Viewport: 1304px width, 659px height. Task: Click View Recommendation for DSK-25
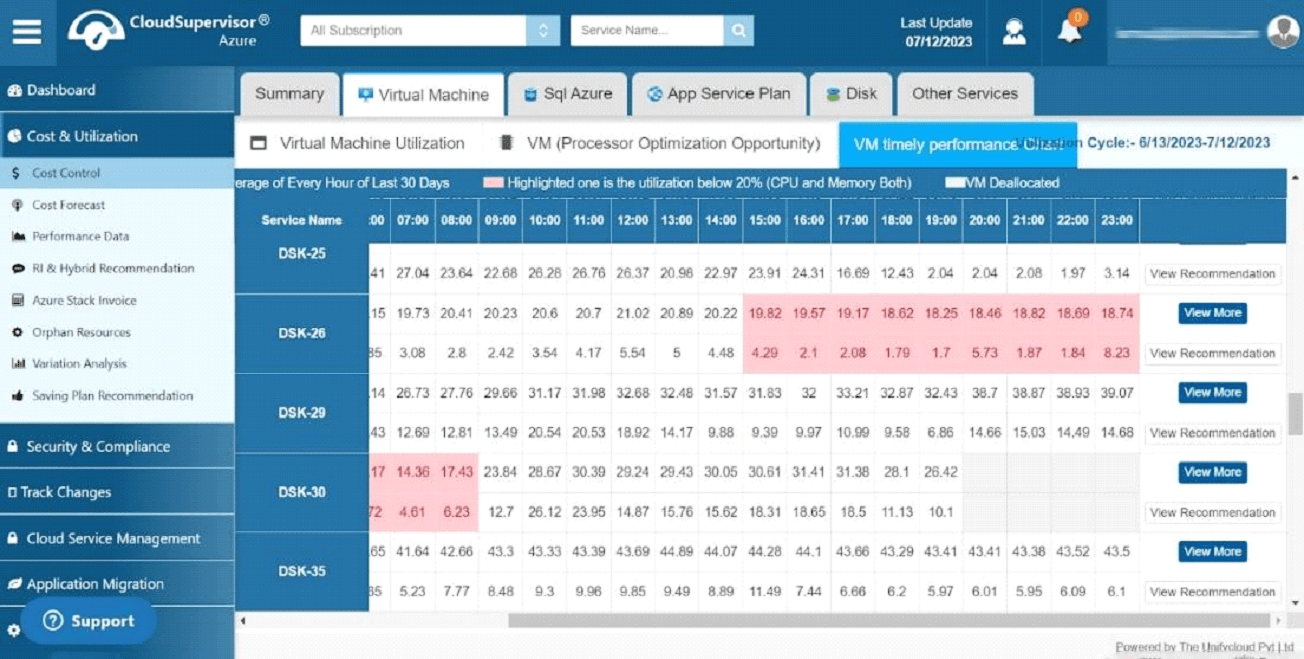click(x=1212, y=274)
